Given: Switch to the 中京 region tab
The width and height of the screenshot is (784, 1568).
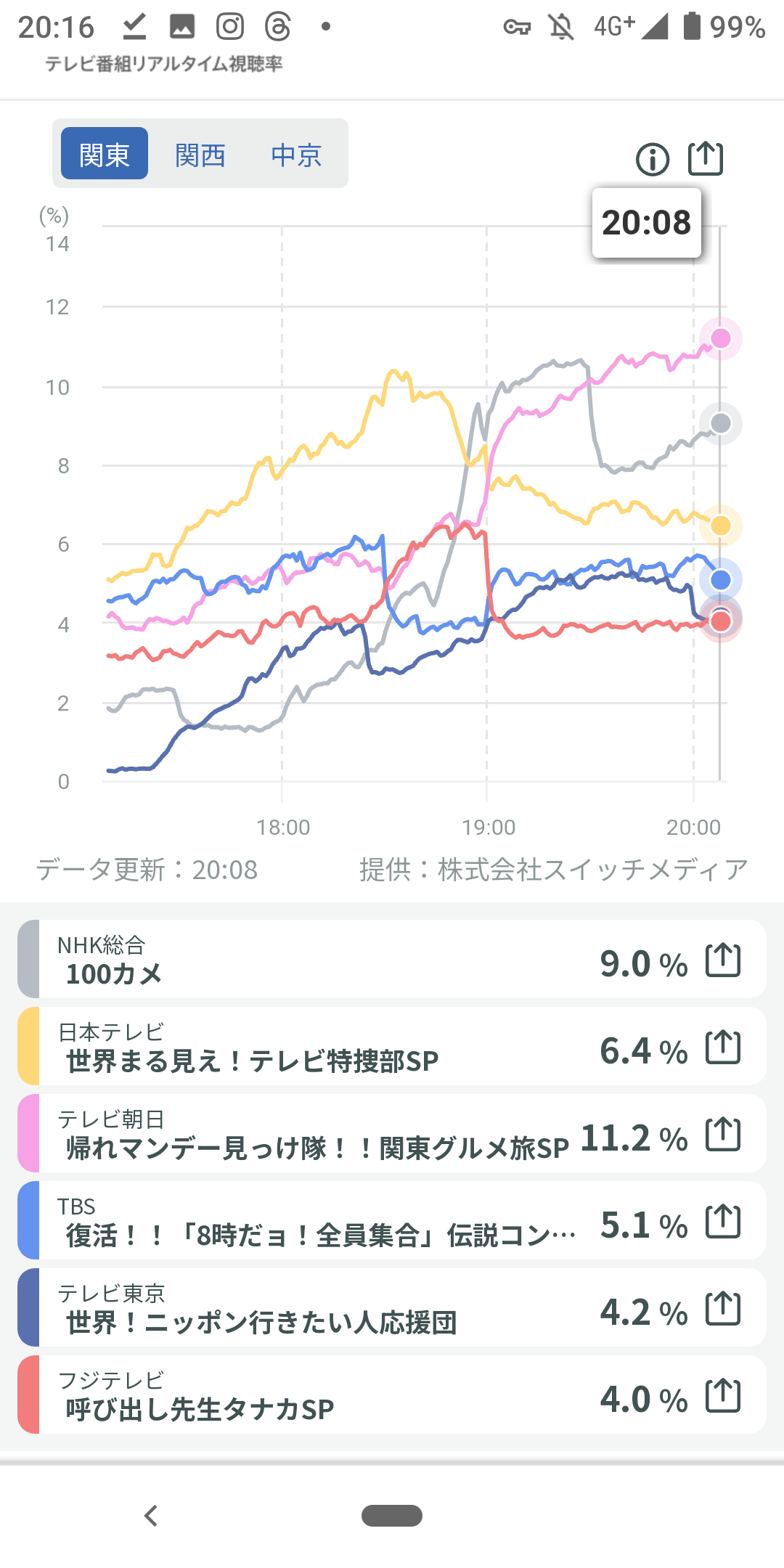Looking at the screenshot, I should point(296,154).
